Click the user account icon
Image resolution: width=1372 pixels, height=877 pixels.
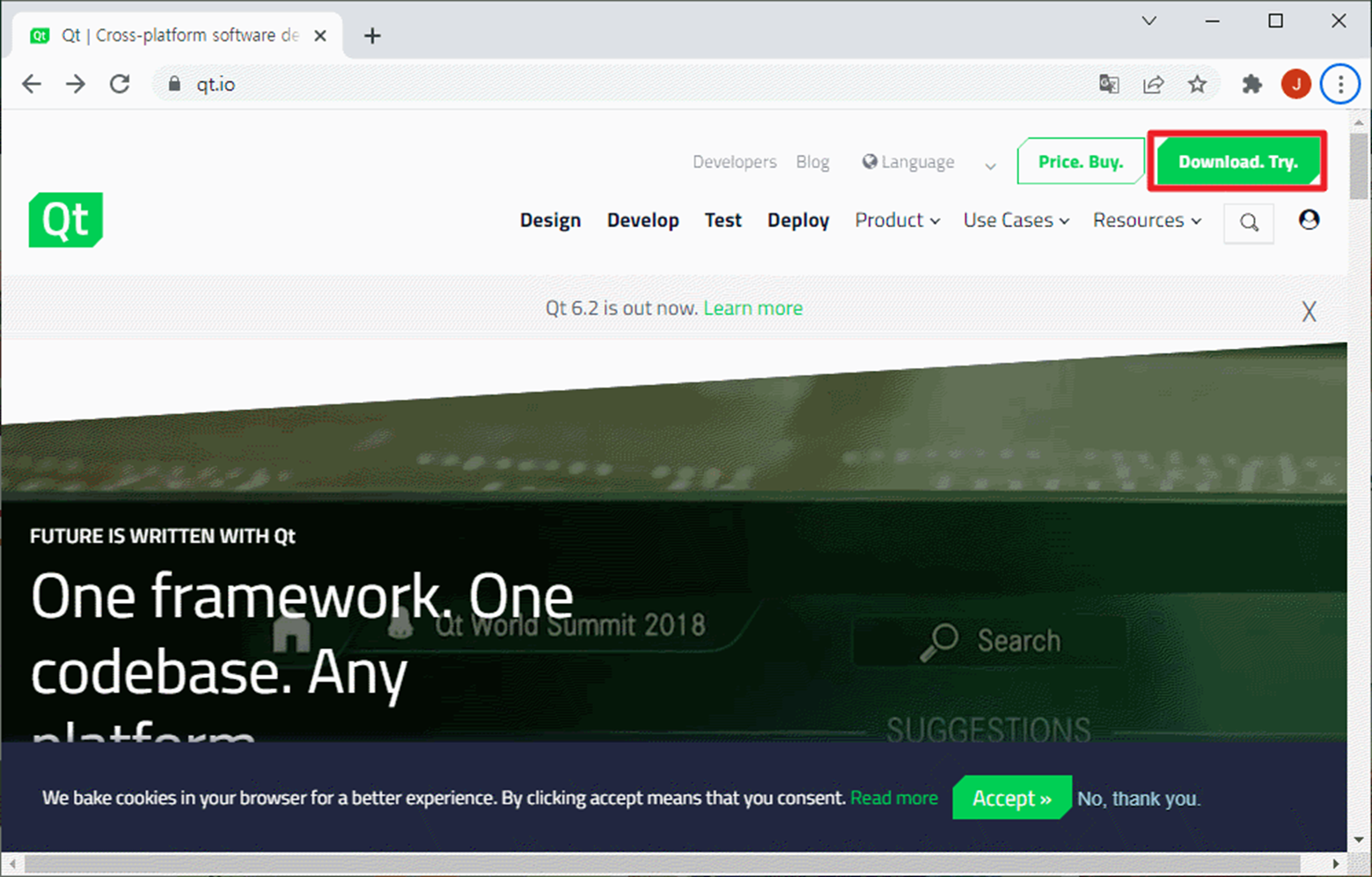[x=1309, y=219]
